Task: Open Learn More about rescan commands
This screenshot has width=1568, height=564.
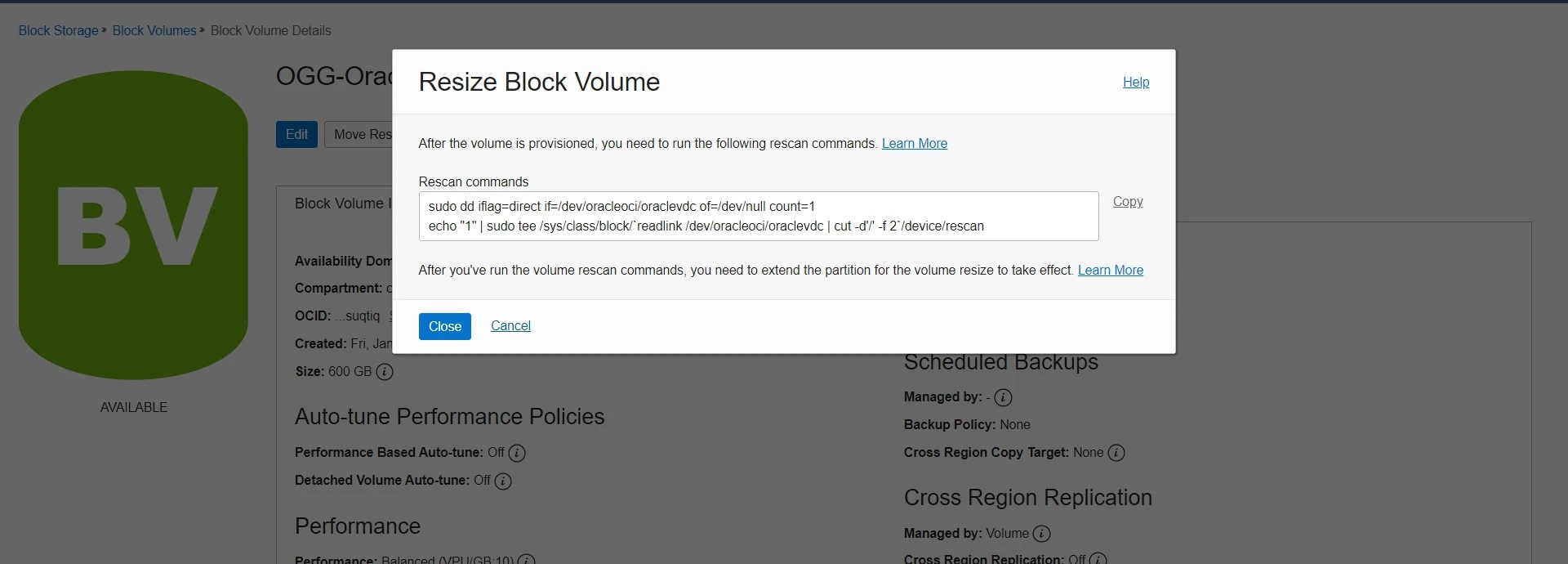Action: (x=914, y=143)
